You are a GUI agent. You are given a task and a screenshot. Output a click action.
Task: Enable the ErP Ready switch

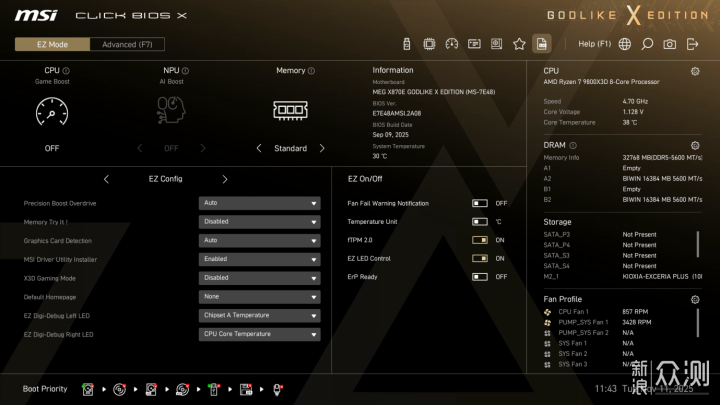[480, 277]
